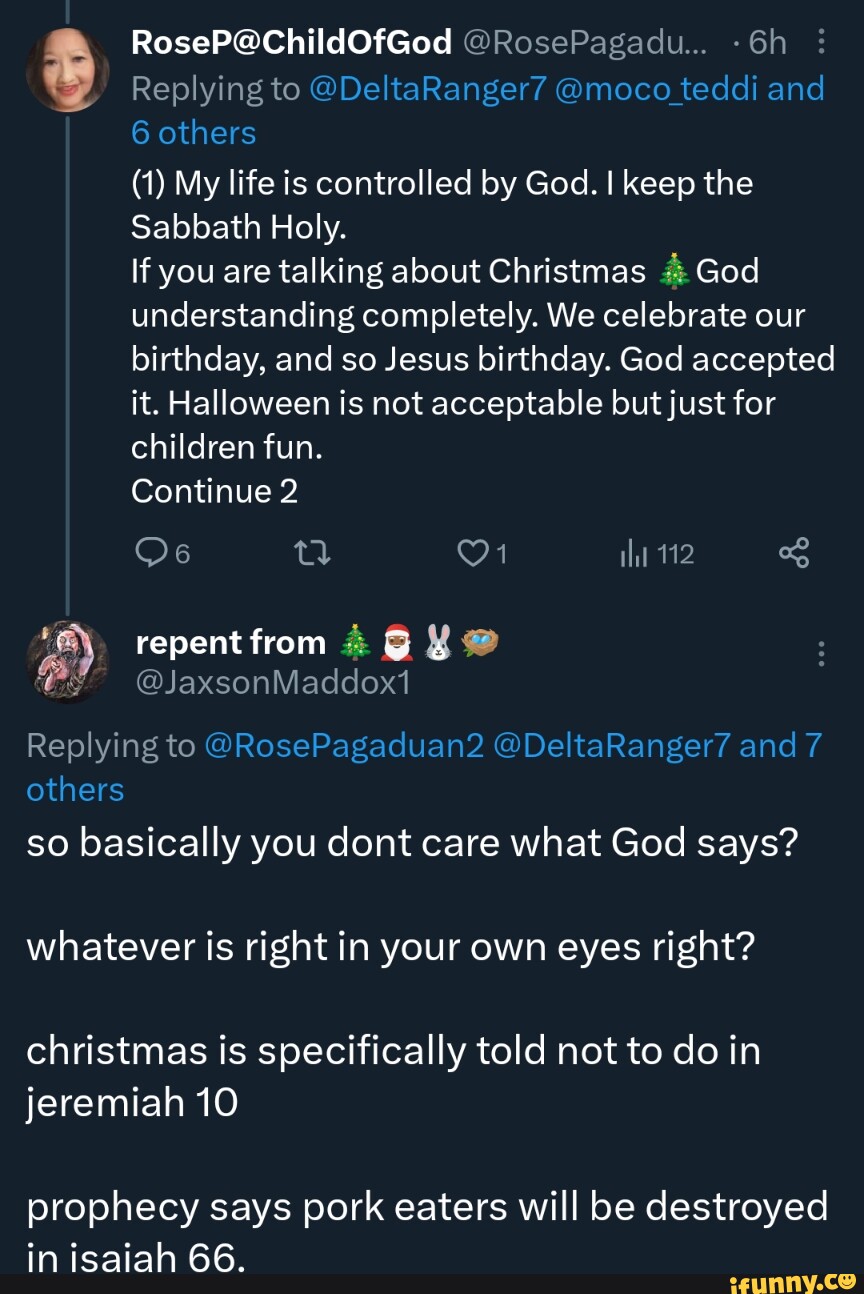
Task: Open RoseP's profile picture
Action: point(67,68)
